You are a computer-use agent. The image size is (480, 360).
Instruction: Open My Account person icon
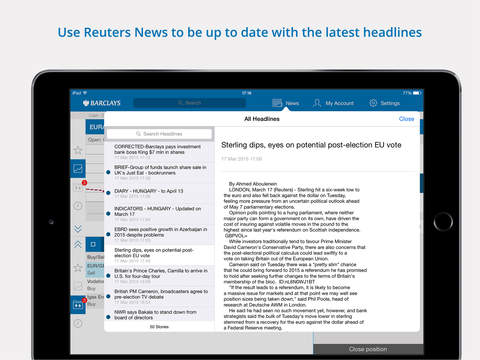tap(317, 103)
